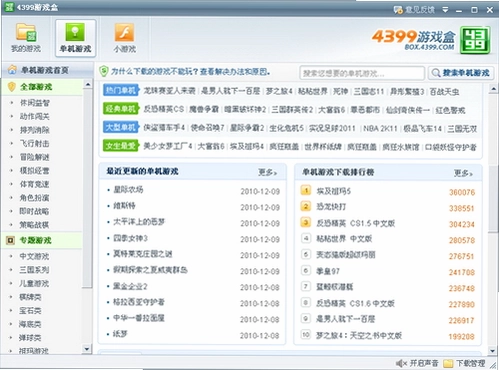The height and width of the screenshot is (370, 499).
Task: Open 使命召唤7 in the 大型单机 row
Action: [x=207, y=128]
